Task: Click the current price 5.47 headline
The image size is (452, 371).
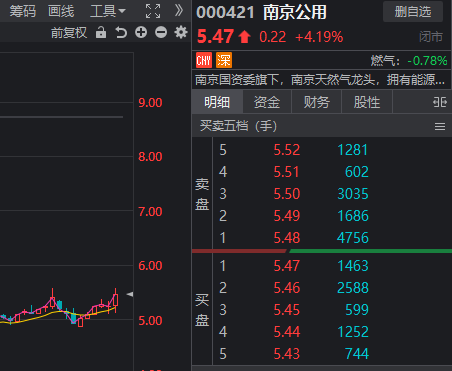Action: click(x=215, y=36)
